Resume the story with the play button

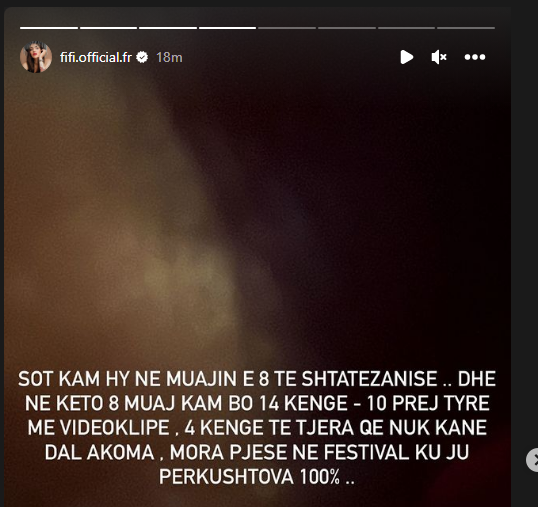[407, 57]
